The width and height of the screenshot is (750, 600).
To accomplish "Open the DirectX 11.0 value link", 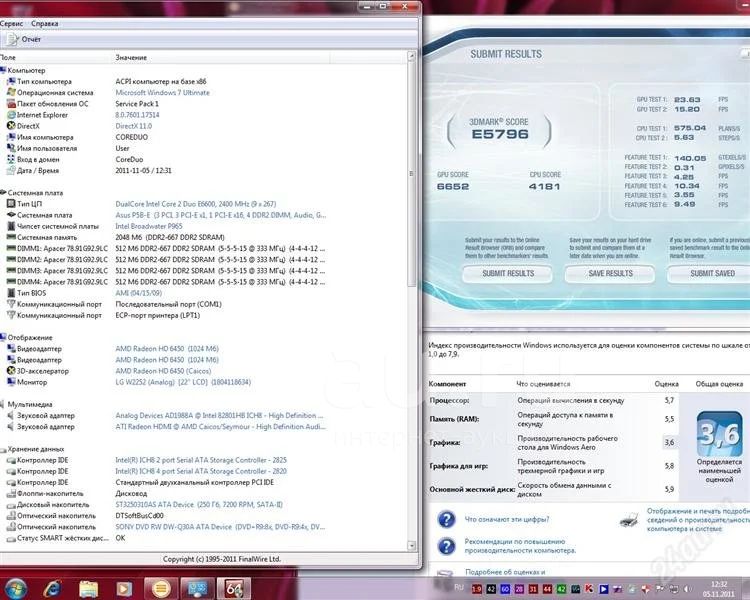I will coord(133,126).
